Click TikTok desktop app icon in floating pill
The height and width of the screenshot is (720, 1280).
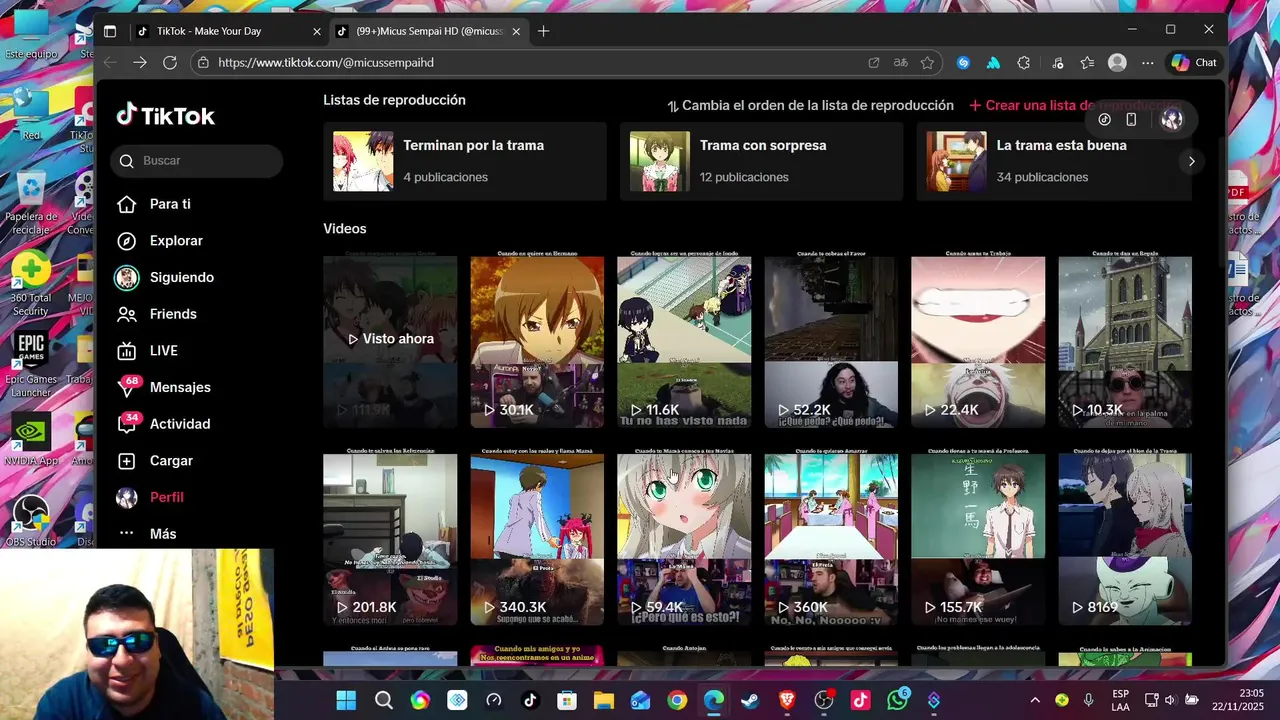pyautogui.click(x=1105, y=120)
